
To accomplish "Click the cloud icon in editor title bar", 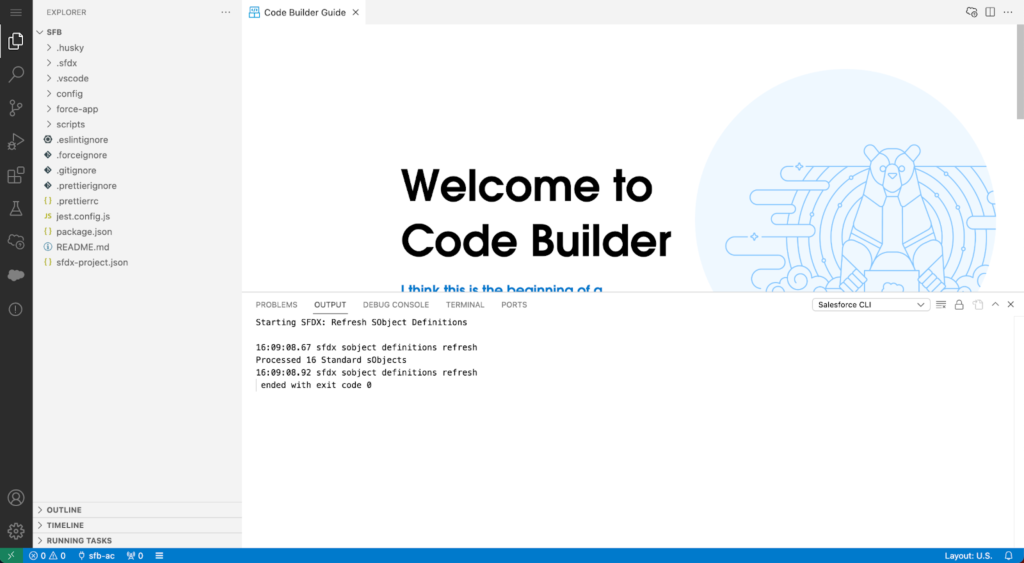I will 972,12.
